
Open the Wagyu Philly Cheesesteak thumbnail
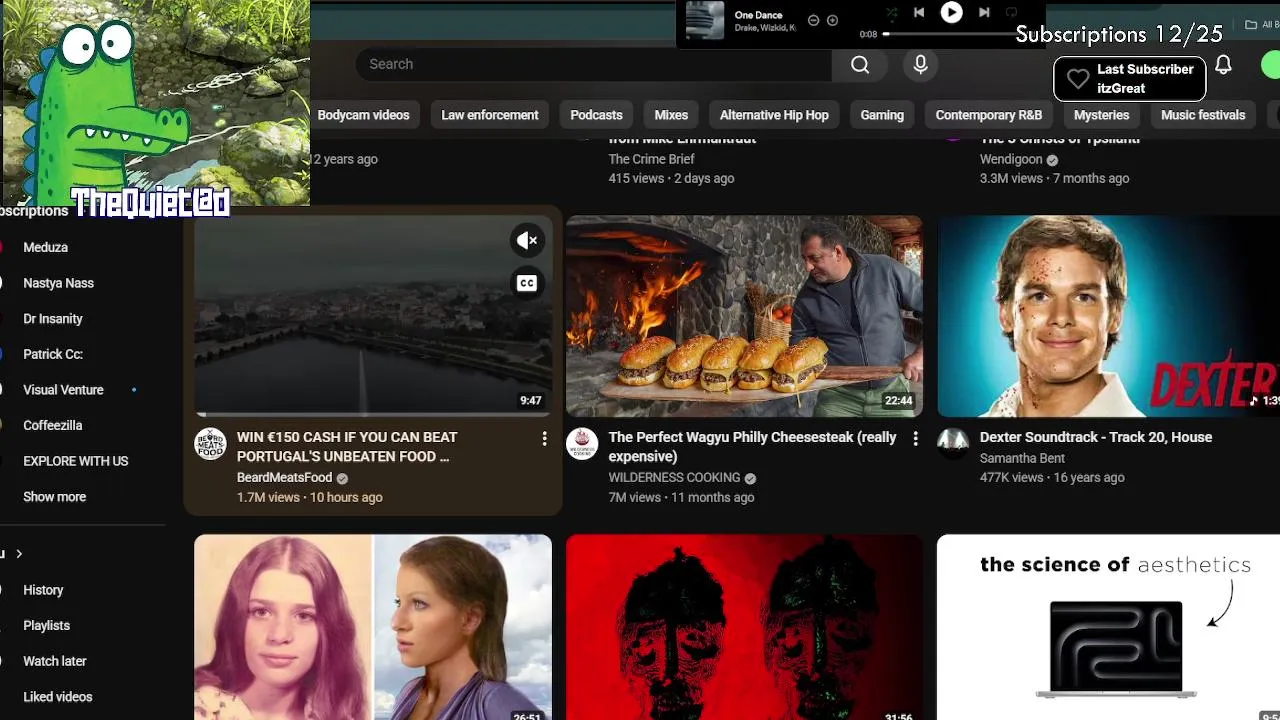pyautogui.click(x=744, y=316)
